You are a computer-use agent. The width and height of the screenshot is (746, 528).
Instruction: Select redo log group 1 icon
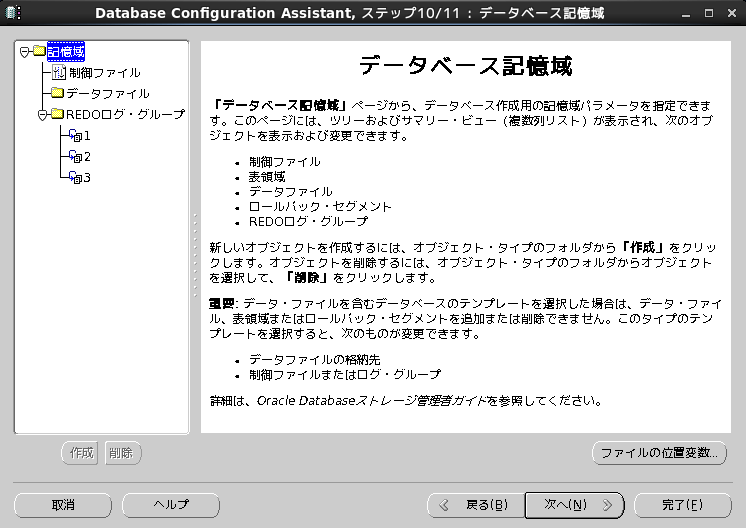75,136
